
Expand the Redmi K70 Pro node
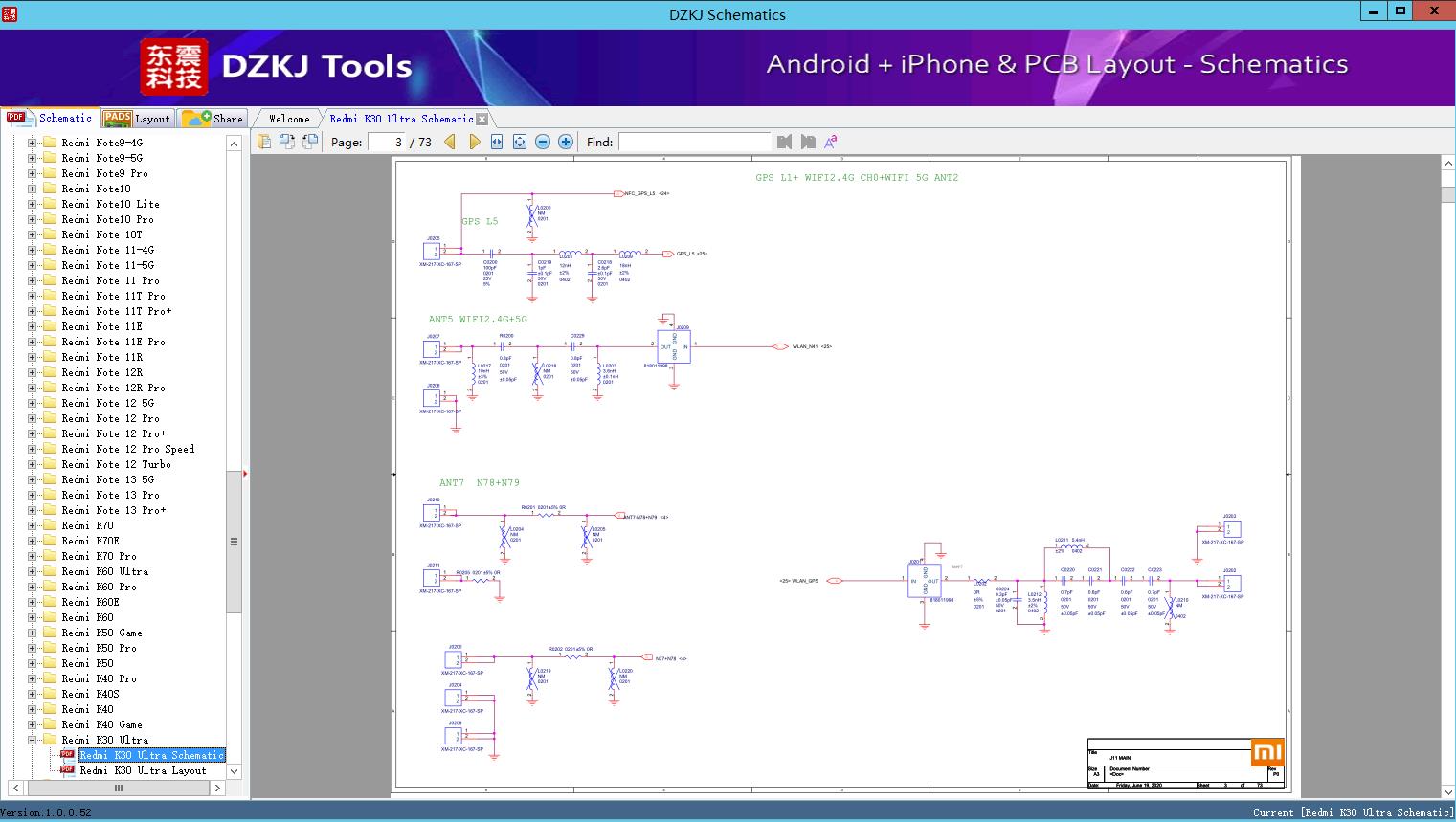point(32,556)
